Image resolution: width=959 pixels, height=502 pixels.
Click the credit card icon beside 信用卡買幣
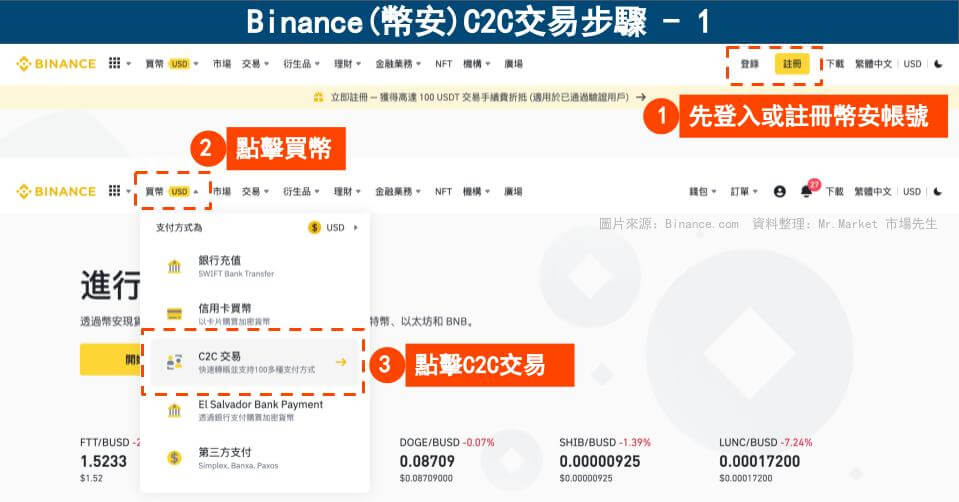[x=174, y=314]
